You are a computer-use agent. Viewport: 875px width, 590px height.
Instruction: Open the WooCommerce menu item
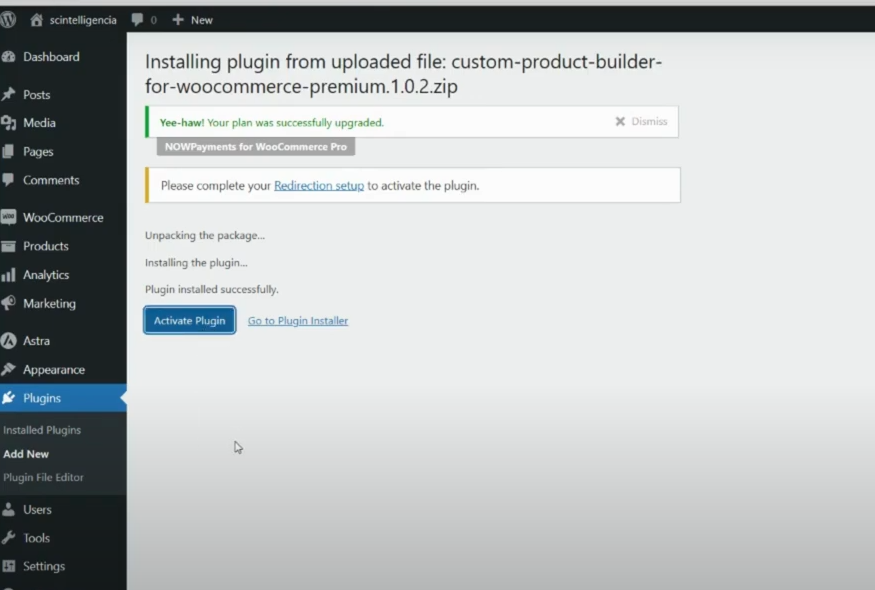click(x=63, y=217)
